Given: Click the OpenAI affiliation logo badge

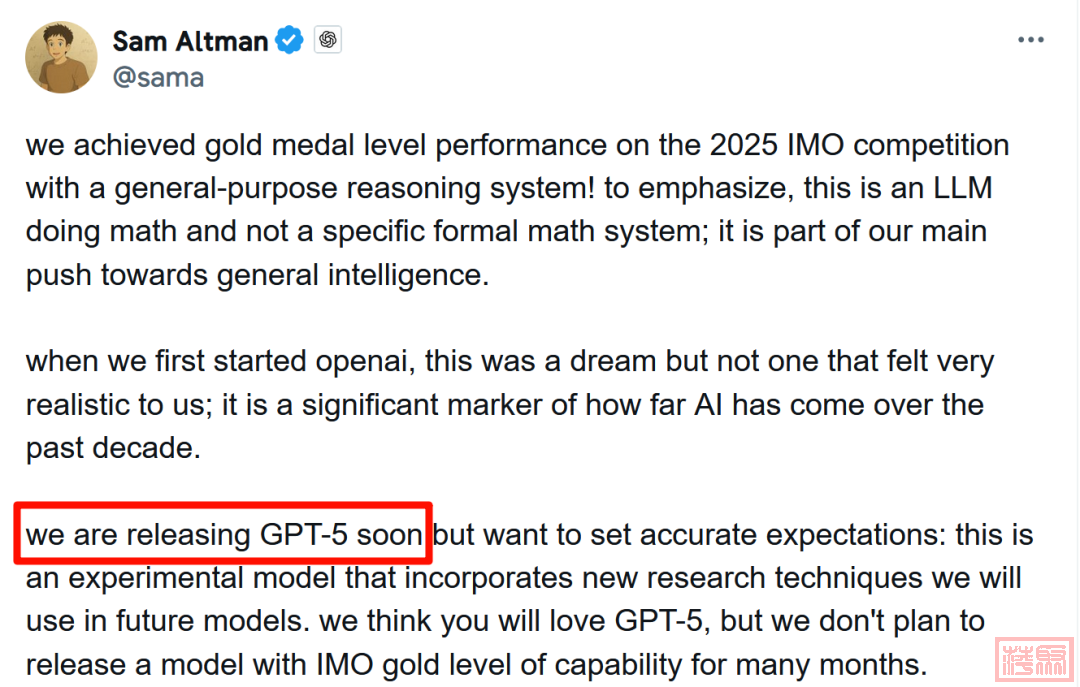Looking at the screenshot, I should 328,39.
